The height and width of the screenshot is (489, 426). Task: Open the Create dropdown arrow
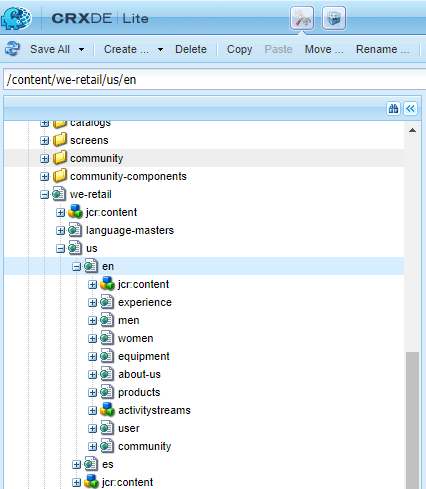[x=160, y=50]
